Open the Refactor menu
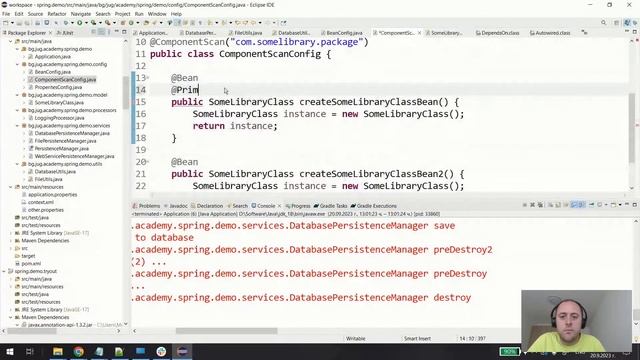640x360 pixels. 57,14
